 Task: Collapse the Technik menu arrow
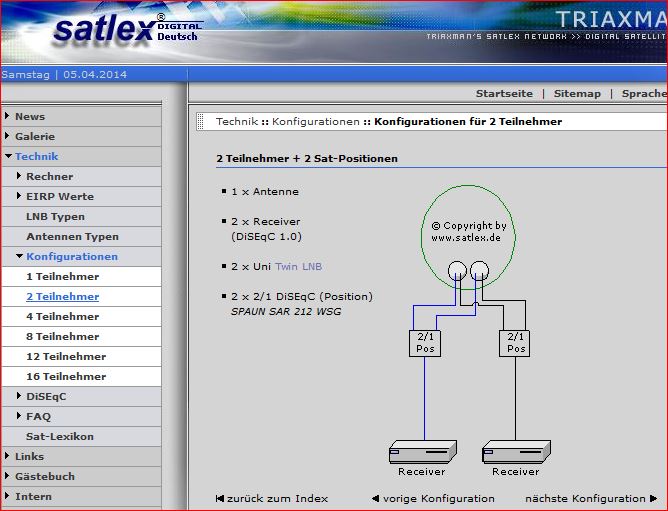[x=9, y=156]
